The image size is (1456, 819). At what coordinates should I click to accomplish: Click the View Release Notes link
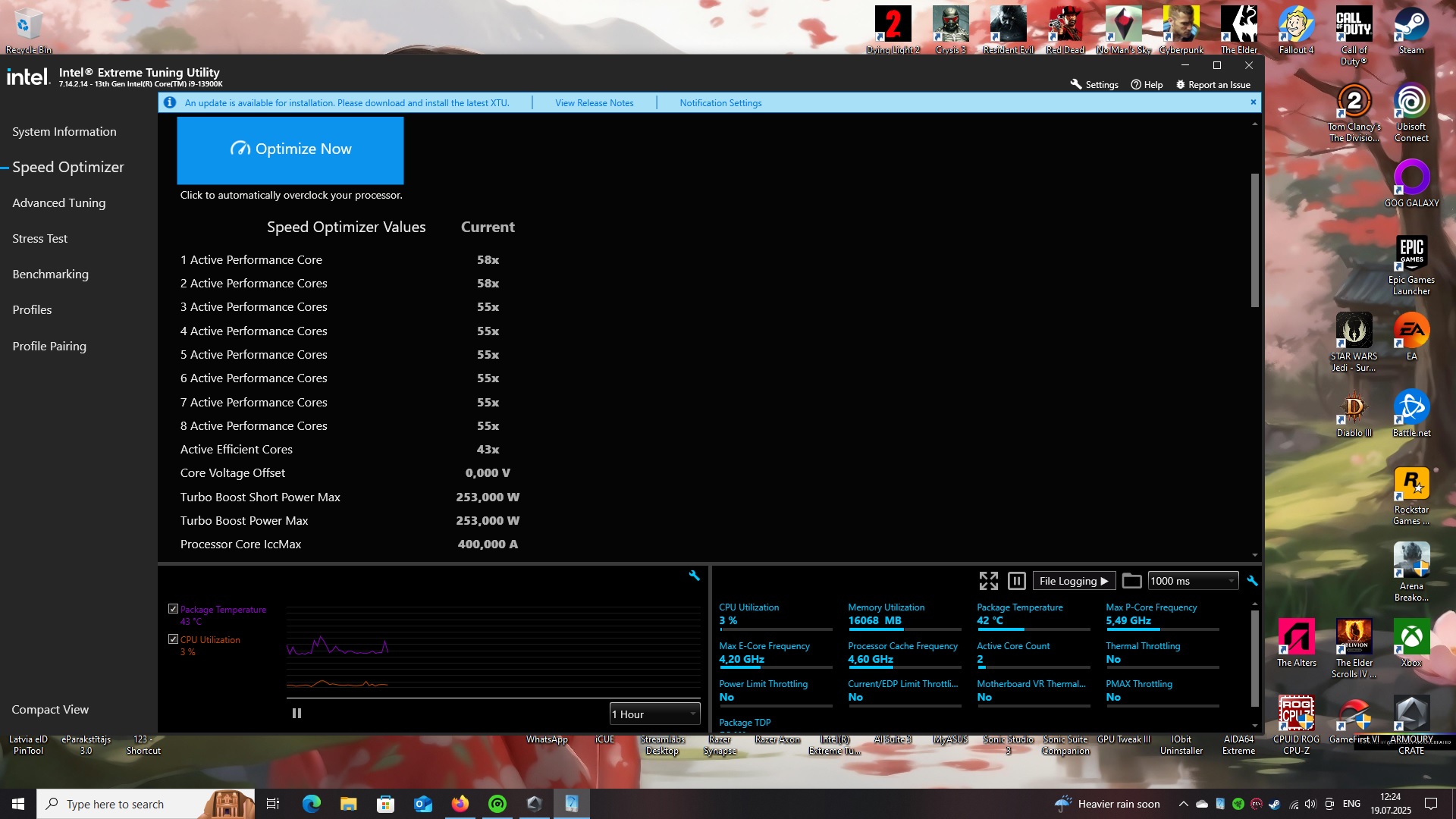tap(594, 102)
